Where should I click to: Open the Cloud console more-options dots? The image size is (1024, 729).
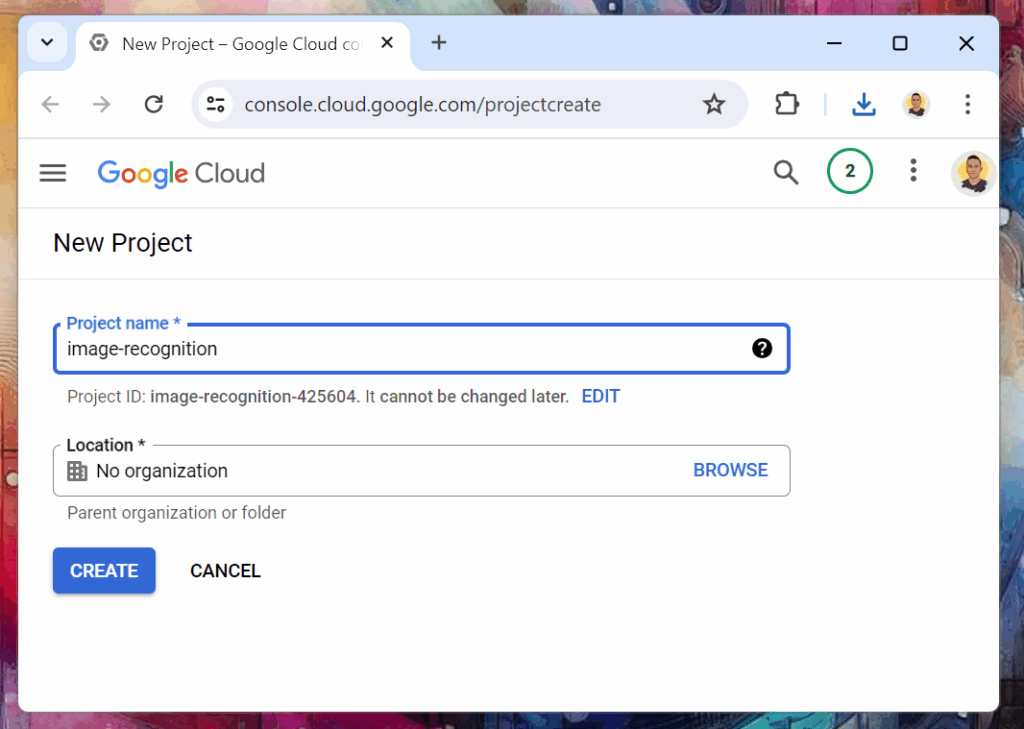[x=912, y=171]
